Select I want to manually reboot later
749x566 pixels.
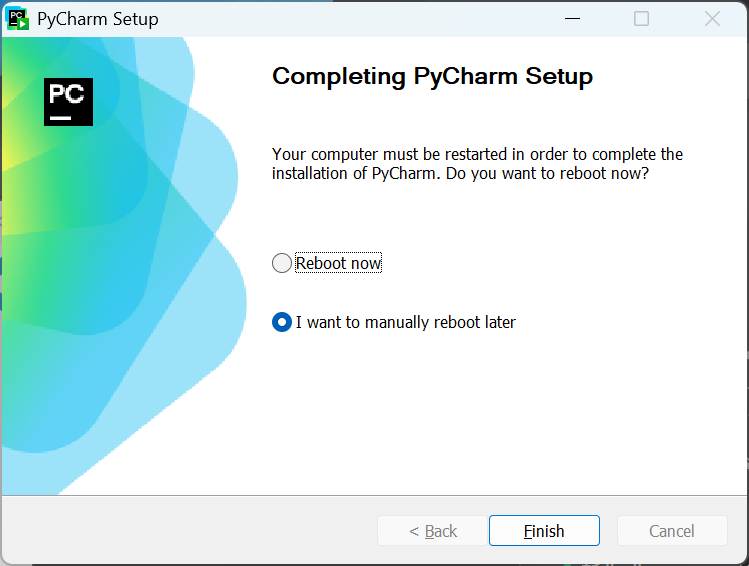point(282,322)
